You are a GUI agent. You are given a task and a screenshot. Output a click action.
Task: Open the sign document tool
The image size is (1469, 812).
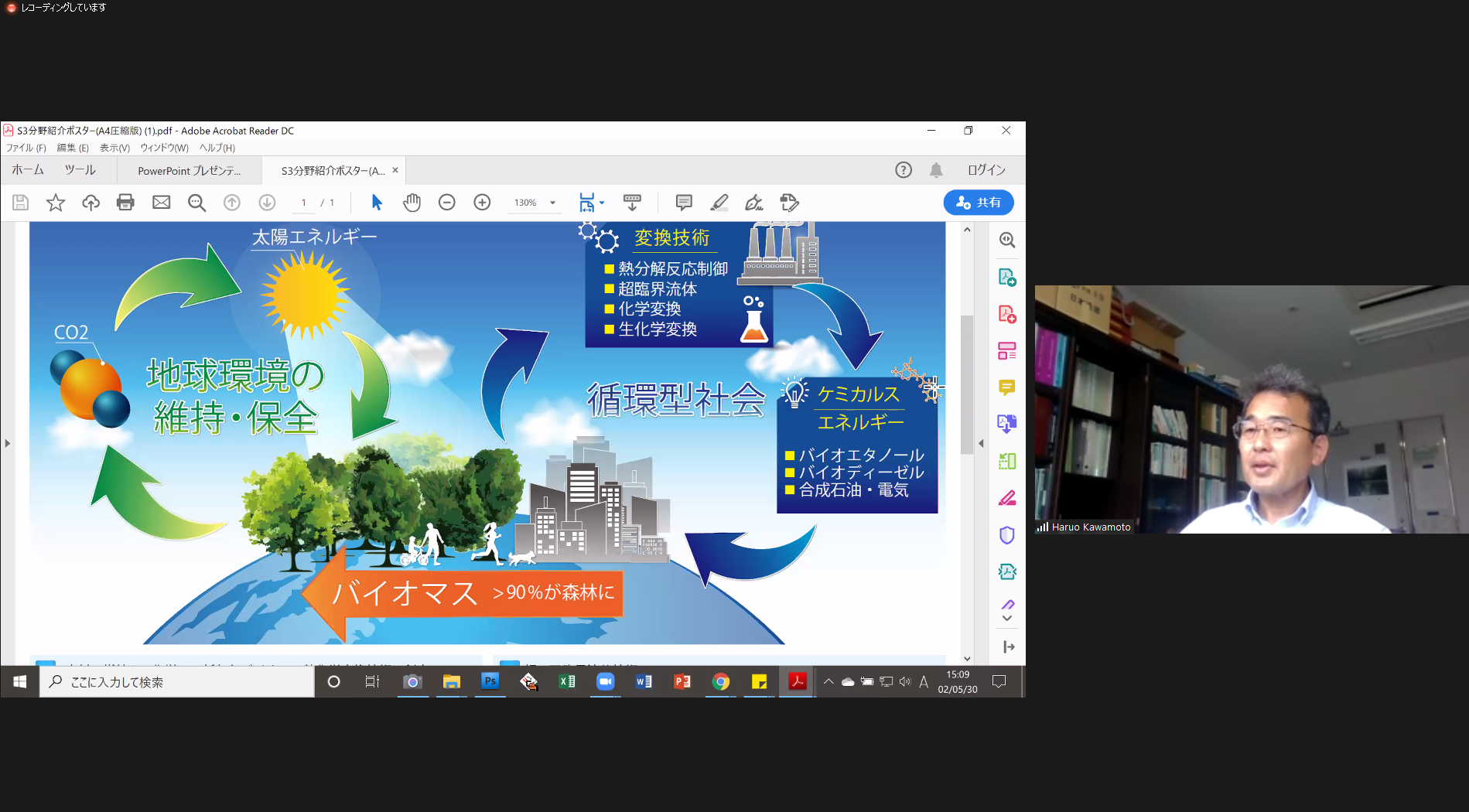(754, 203)
